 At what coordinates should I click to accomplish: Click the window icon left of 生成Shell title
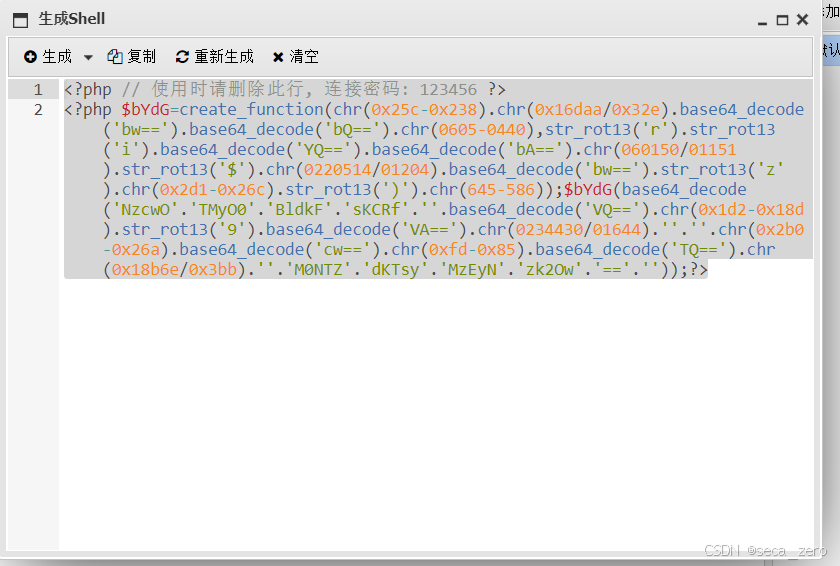pos(20,20)
